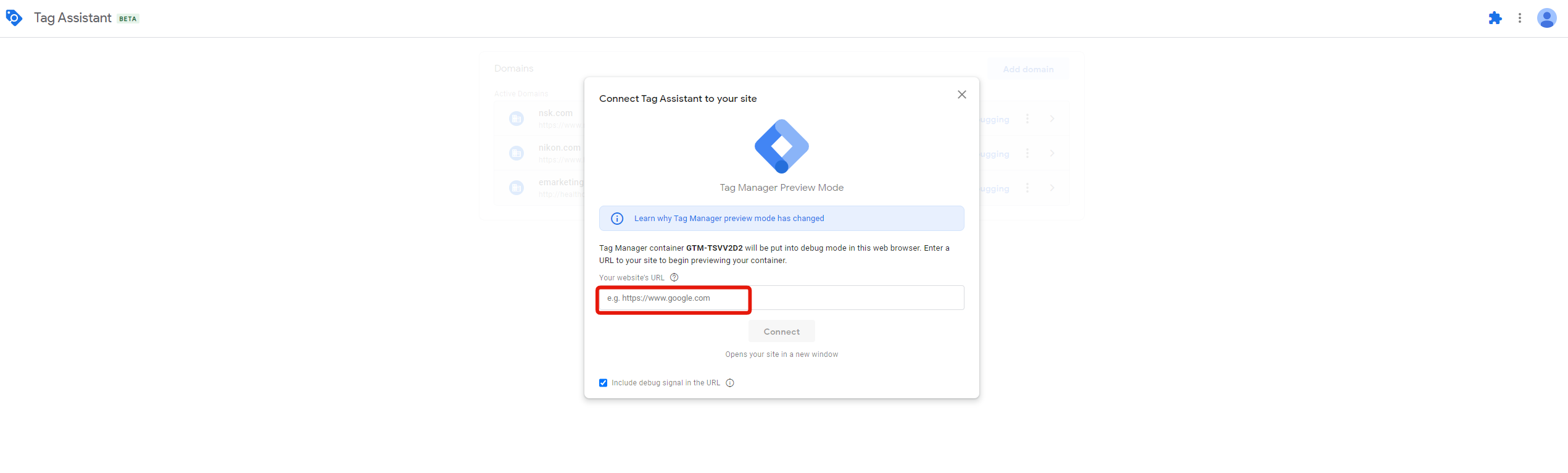Click the info icon in blue banner
Image resolution: width=1568 pixels, height=473 pixels.
(x=617, y=219)
